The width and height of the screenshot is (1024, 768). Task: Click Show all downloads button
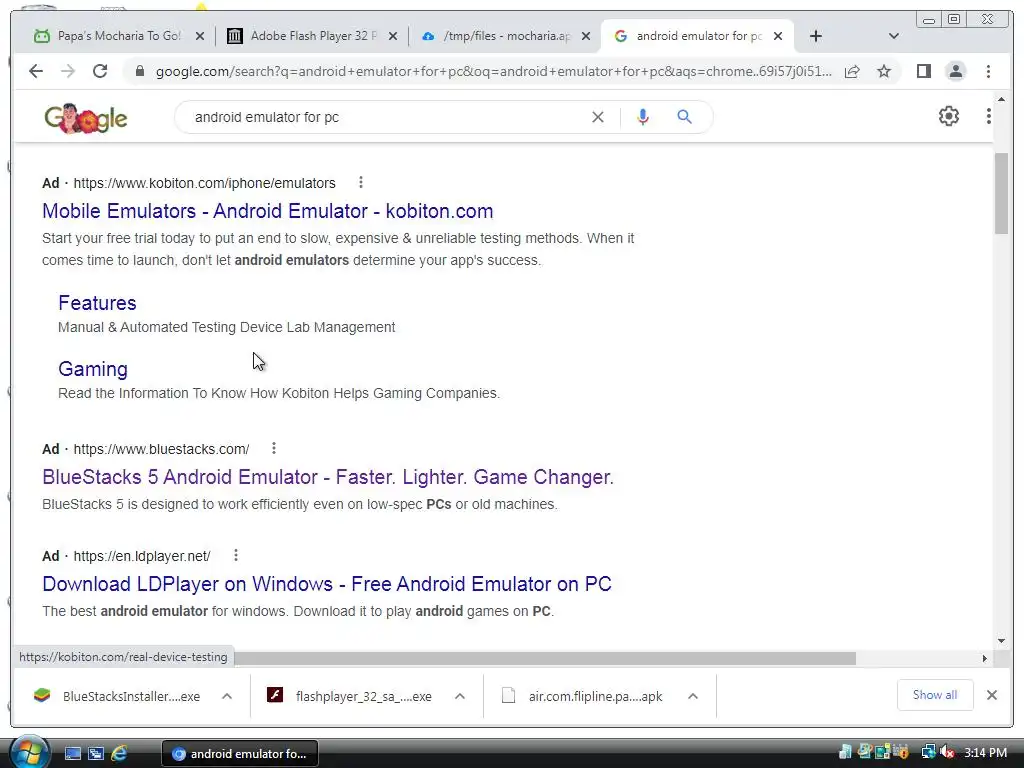point(935,695)
